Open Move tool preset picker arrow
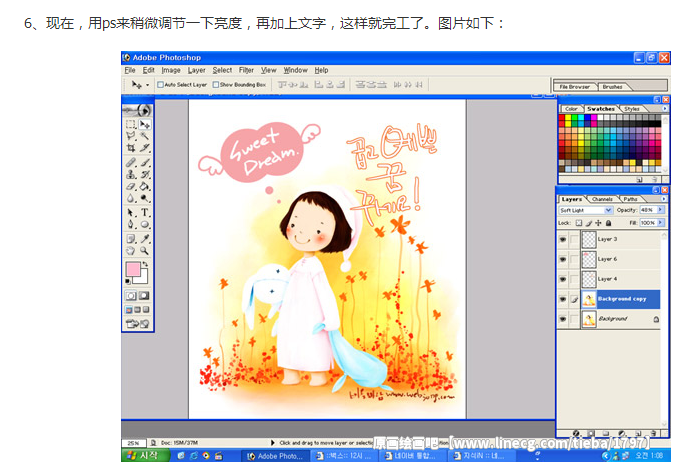The width and height of the screenshot is (691, 462). [147, 85]
